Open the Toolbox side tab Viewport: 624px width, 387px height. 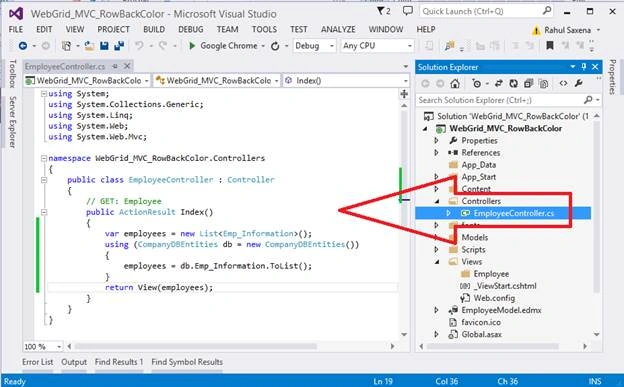coord(12,74)
